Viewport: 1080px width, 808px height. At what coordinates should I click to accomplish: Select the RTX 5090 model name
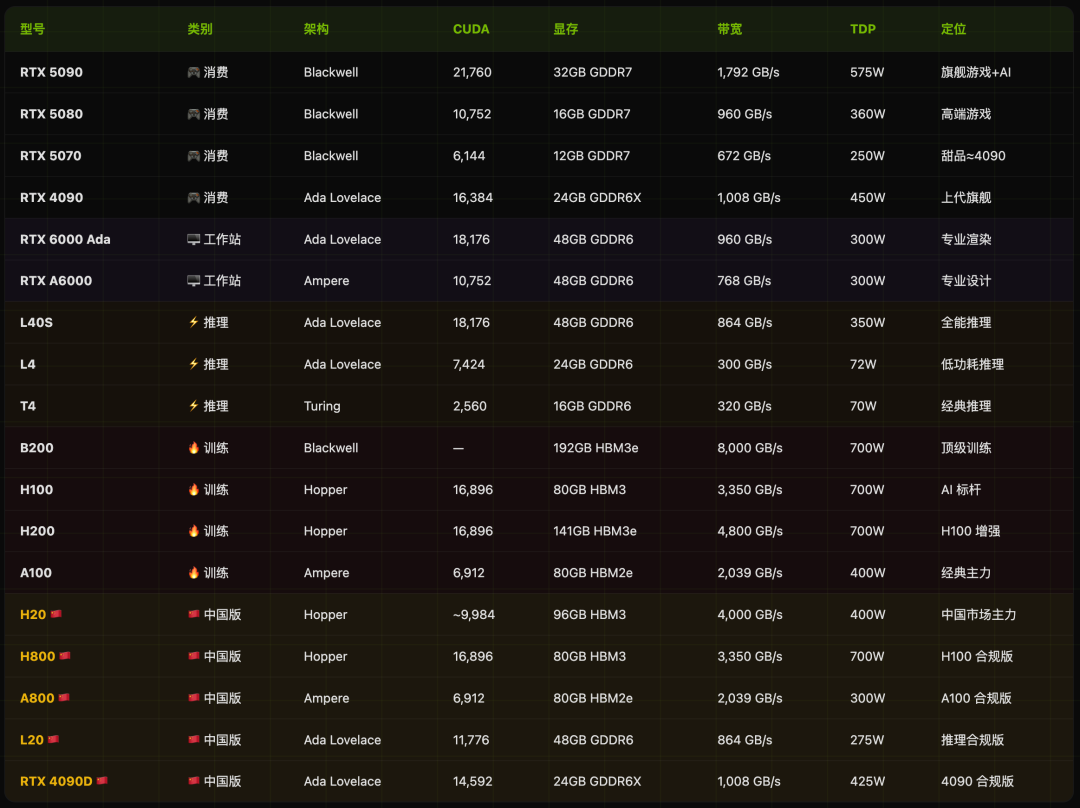[51, 72]
